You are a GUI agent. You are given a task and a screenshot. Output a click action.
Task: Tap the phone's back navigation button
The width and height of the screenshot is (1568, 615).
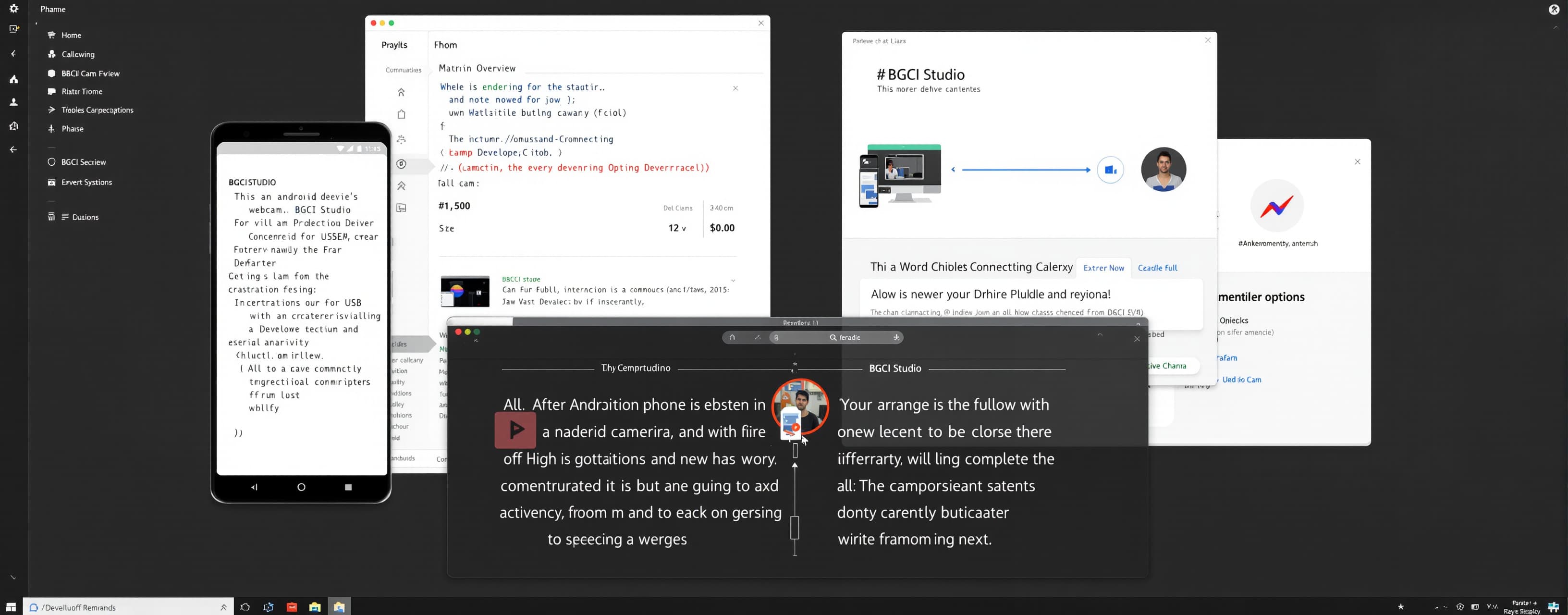(x=255, y=487)
